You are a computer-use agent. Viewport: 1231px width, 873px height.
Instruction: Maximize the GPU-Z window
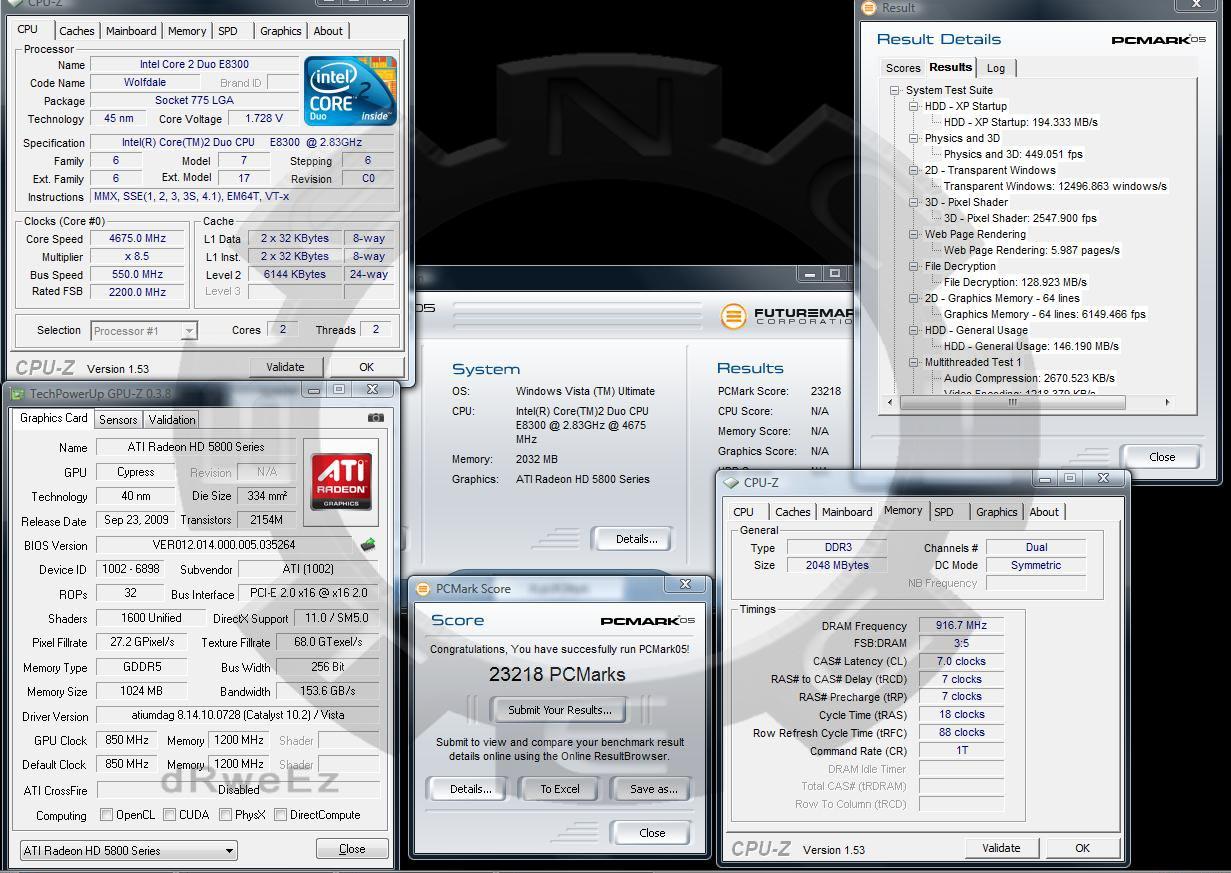(x=339, y=389)
